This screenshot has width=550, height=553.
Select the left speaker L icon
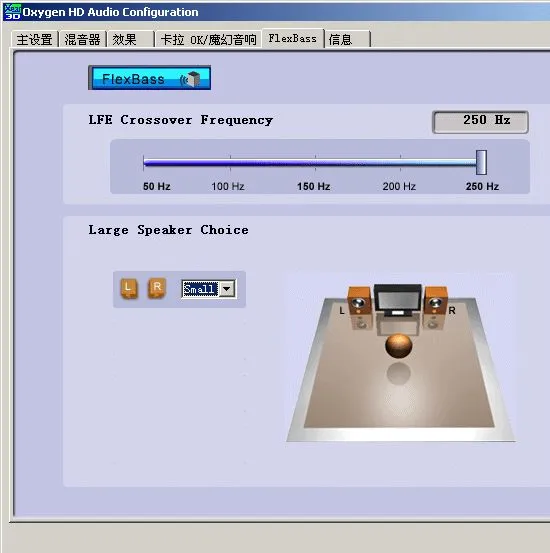[x=129, y=288]
